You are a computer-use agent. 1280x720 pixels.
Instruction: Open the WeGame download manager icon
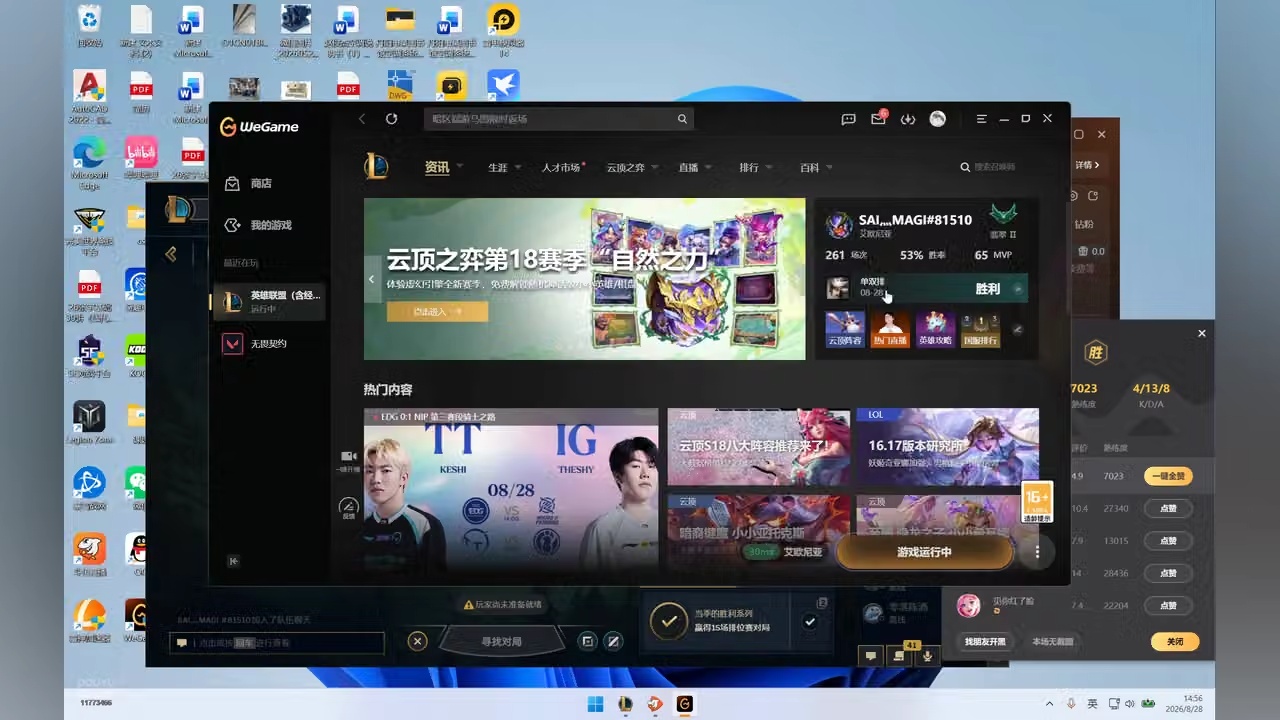(908, 119)
